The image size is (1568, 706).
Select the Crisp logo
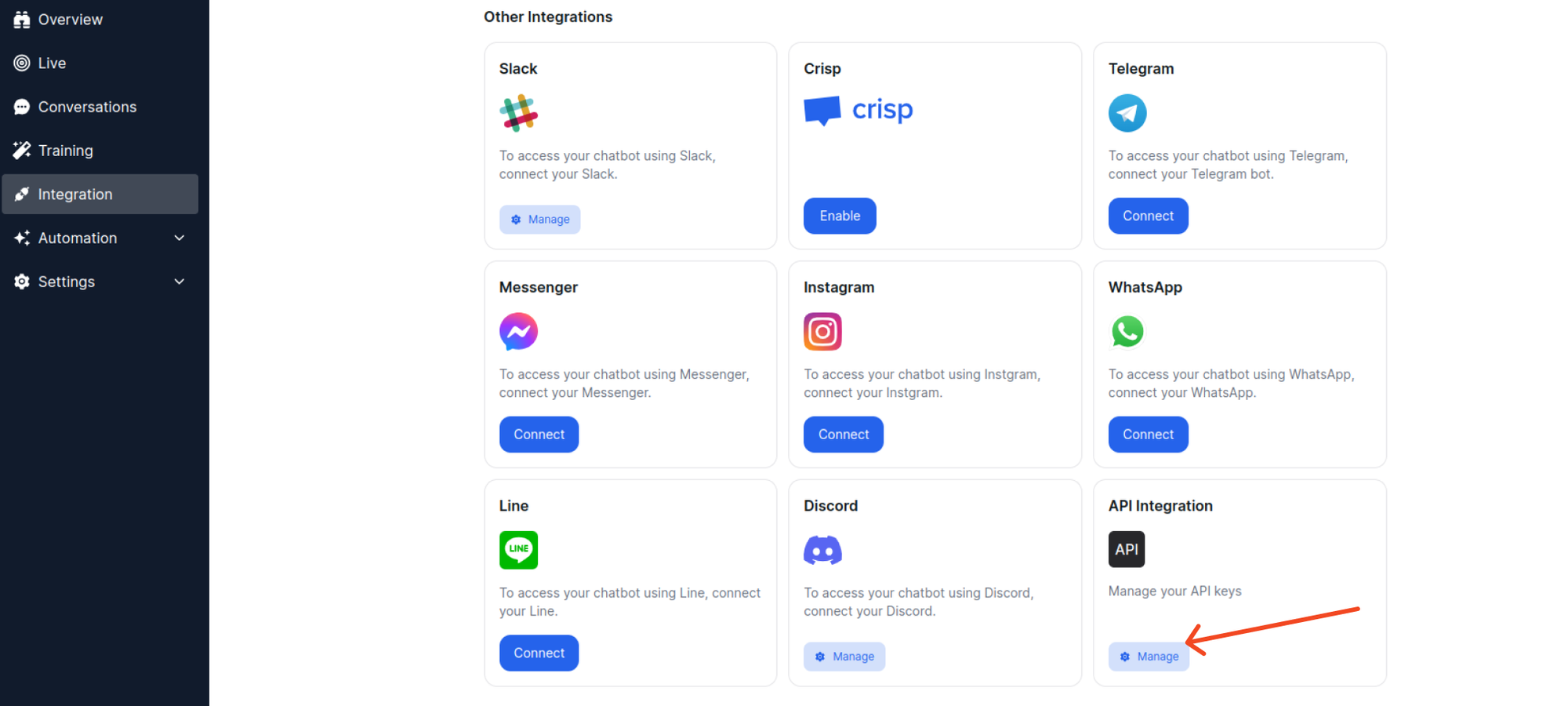(x=858, y=110)
